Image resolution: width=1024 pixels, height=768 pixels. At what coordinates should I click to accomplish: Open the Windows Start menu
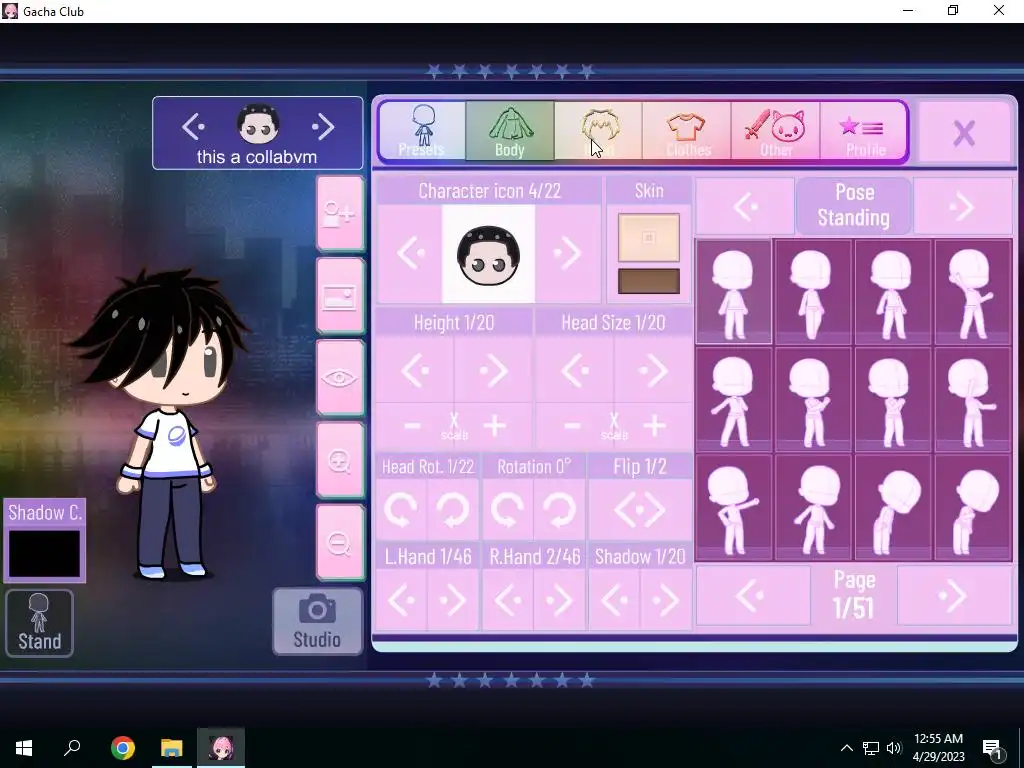click(24, 748)
